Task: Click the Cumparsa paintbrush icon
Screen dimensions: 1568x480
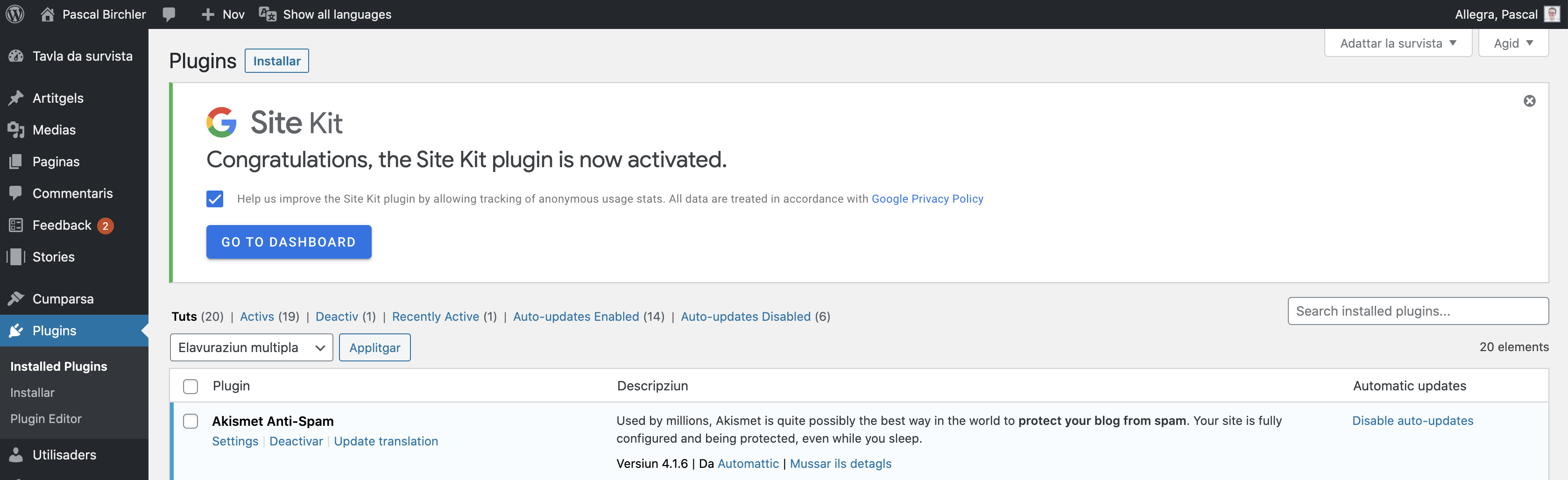Action: [16, 299]
